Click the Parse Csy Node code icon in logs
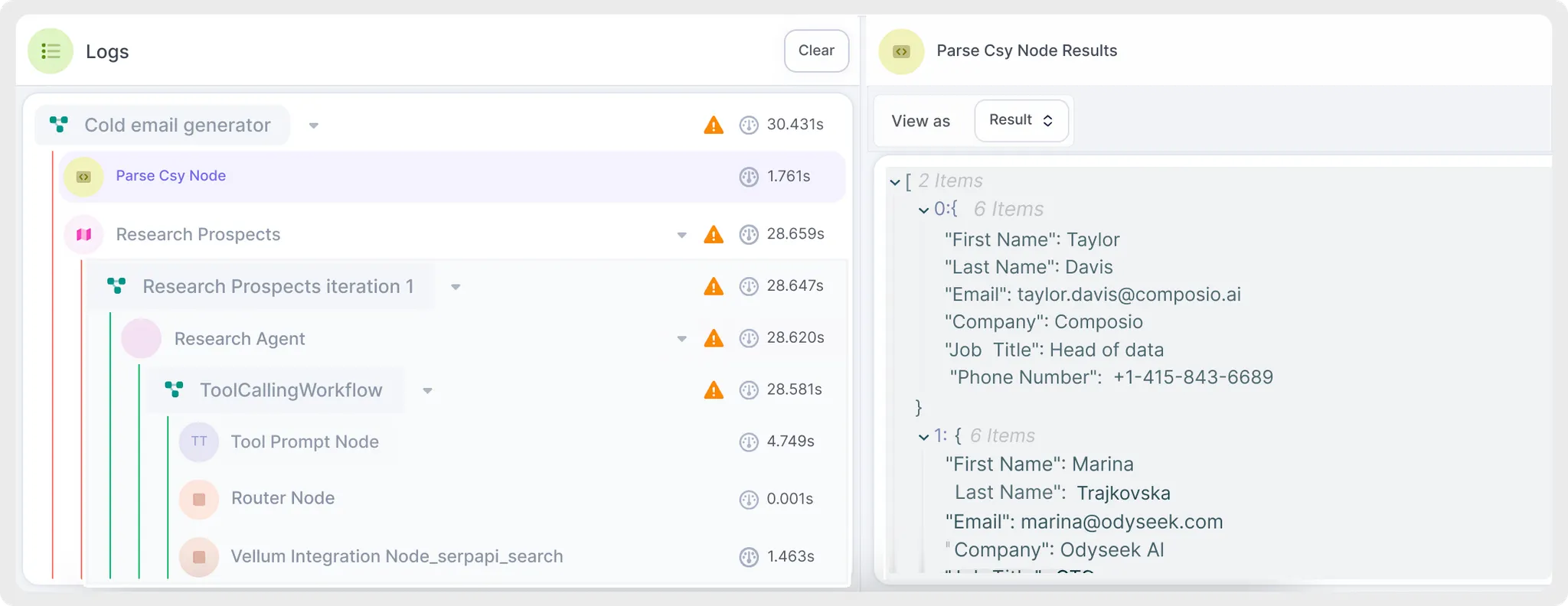 point(83,177)
